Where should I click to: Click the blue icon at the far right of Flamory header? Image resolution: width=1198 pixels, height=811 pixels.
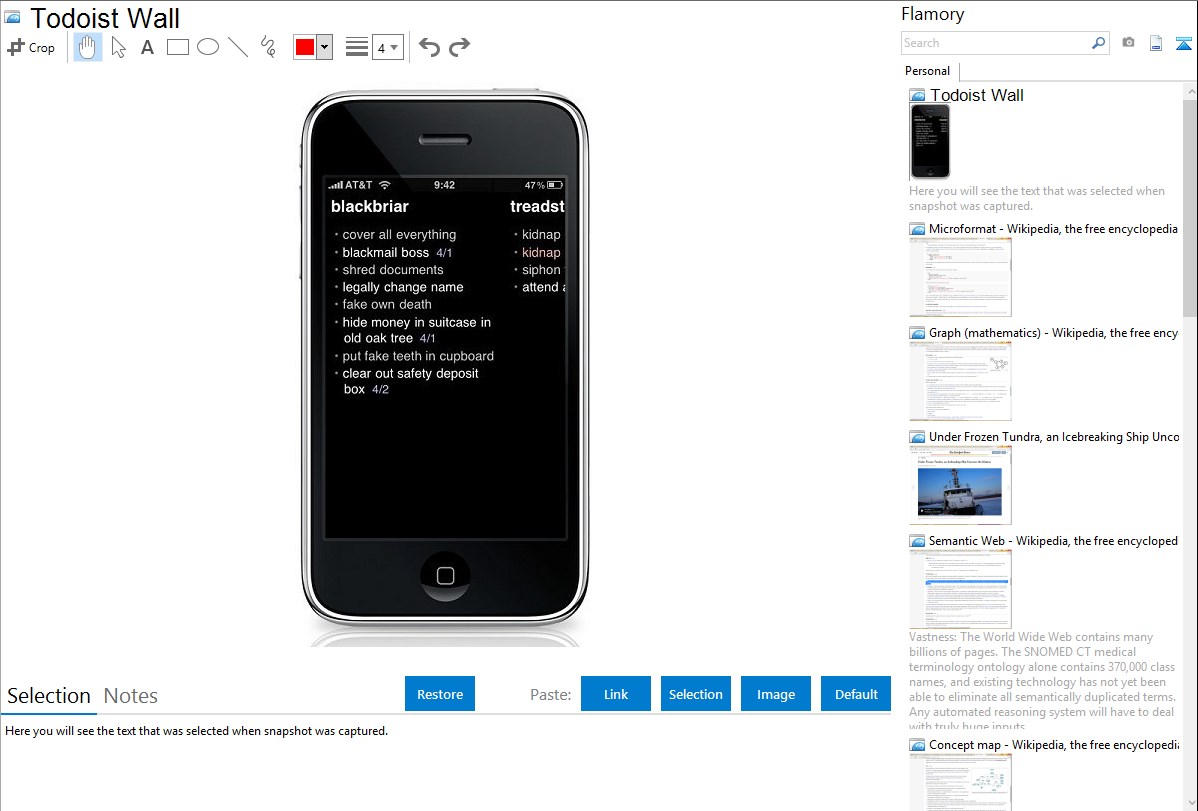pos(1183,44)
